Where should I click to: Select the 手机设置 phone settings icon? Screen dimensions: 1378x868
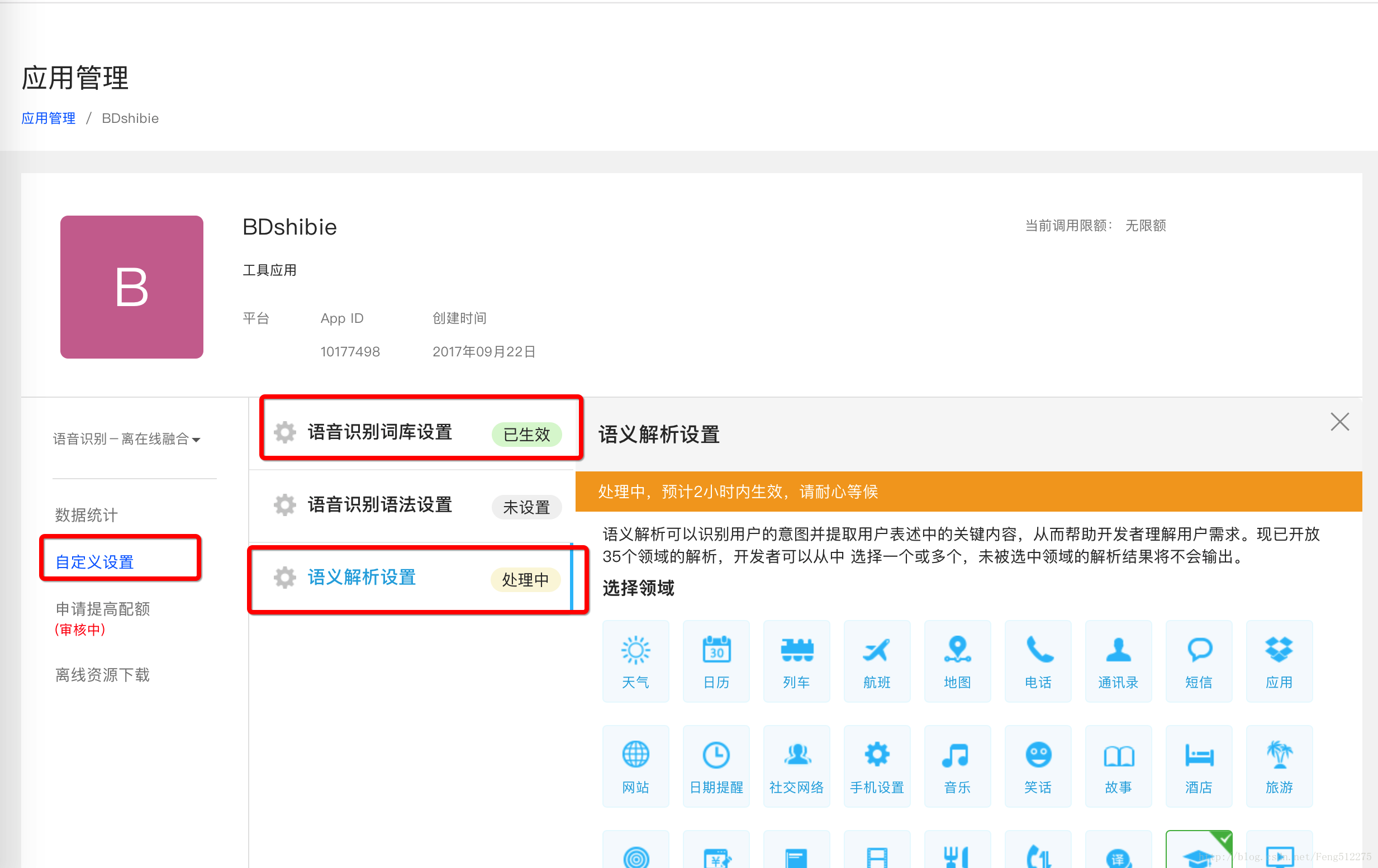pyautogui.click(x=877, y=766)
